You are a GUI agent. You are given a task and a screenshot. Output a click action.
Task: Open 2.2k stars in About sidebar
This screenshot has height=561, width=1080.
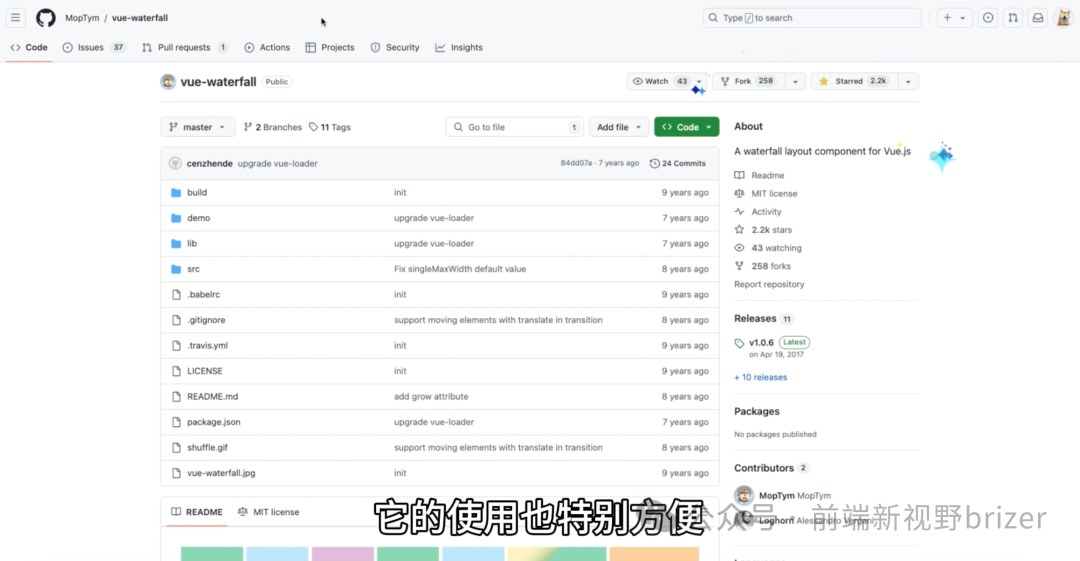coord(763,230)
